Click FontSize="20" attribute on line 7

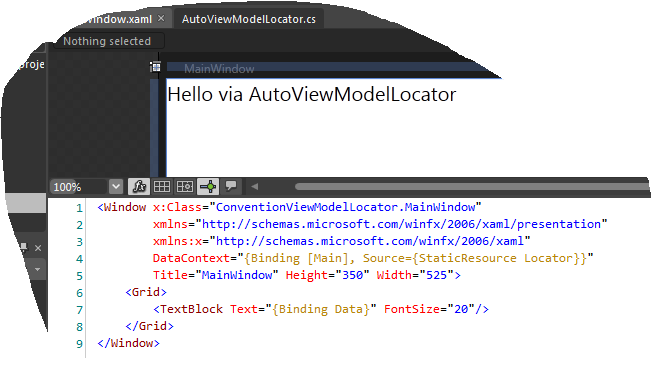click(429, 309)
